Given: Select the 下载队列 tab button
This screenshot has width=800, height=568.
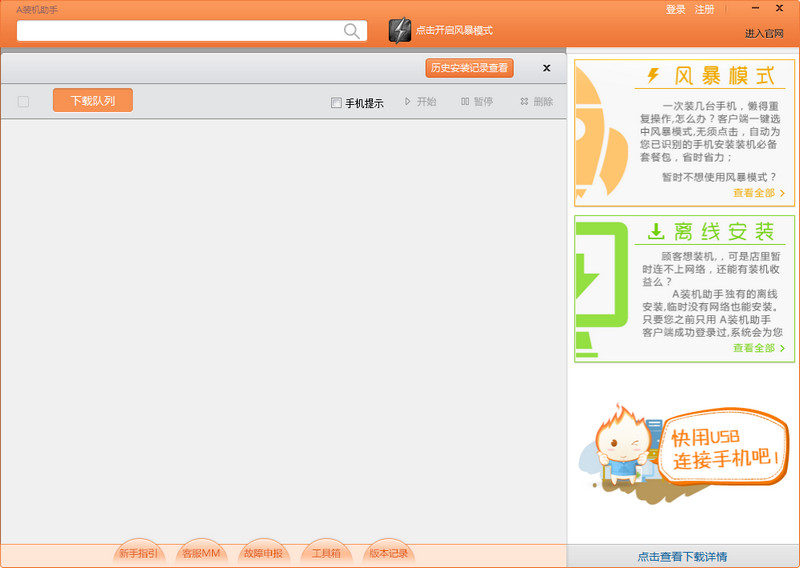Looking at the screenshot, I should pos(93,100).
